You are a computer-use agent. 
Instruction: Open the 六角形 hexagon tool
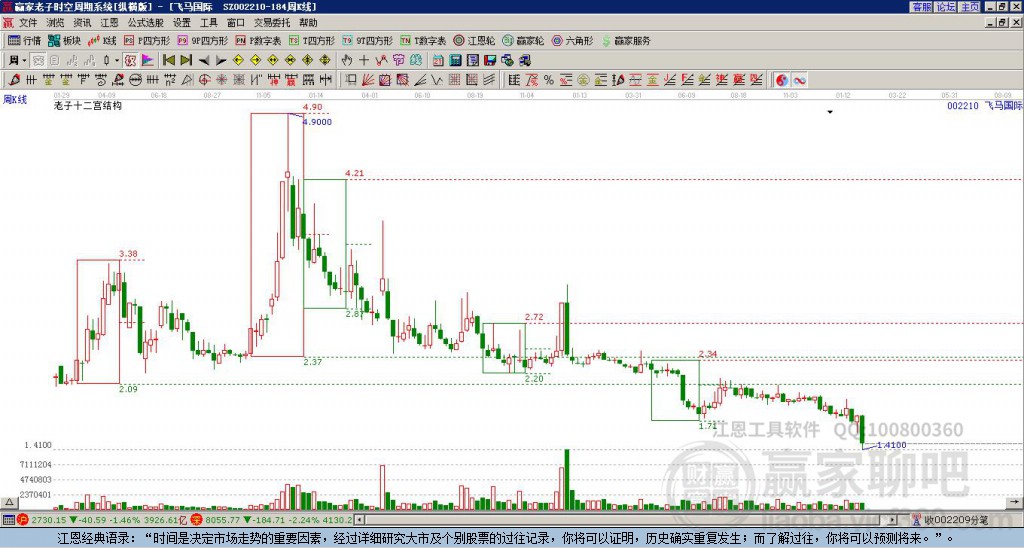(x=572, y=40)
